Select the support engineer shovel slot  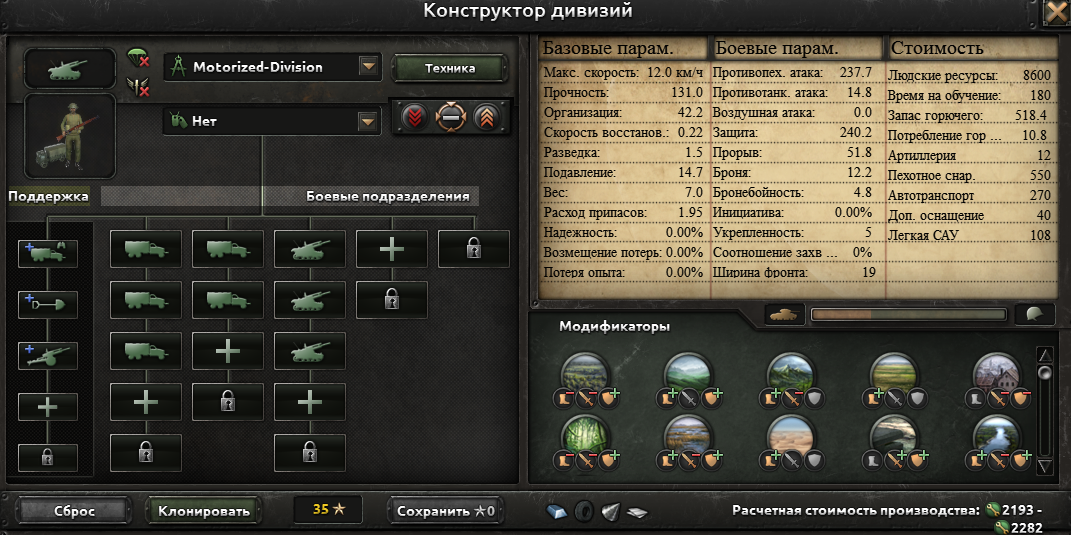tap(47, 305)
